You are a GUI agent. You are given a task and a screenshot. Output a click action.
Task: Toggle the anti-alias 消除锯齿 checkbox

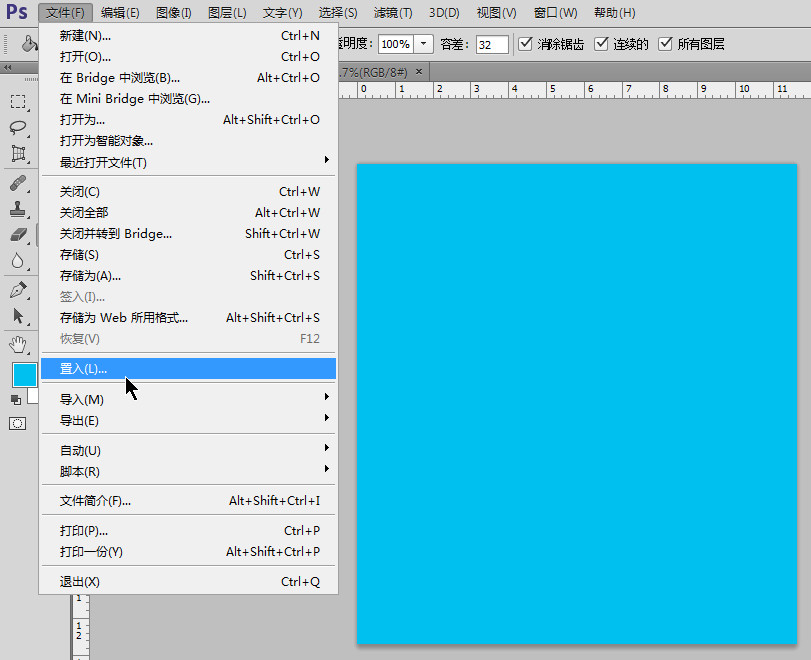(x=525, y=44)
